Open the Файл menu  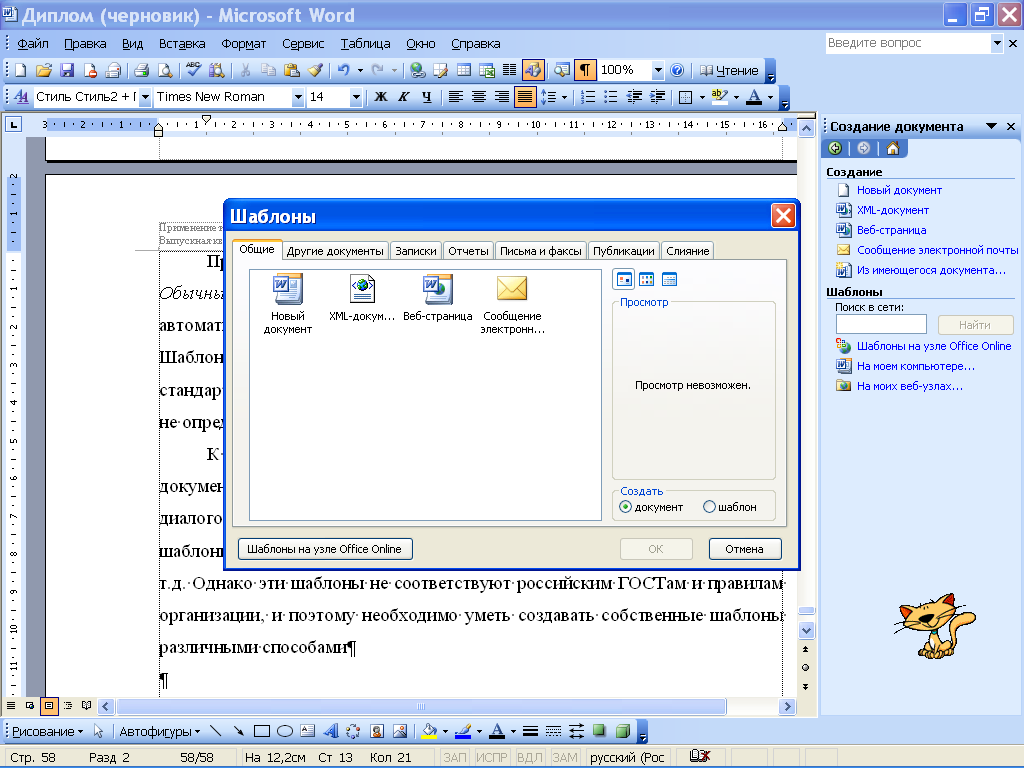click(33, 44)
